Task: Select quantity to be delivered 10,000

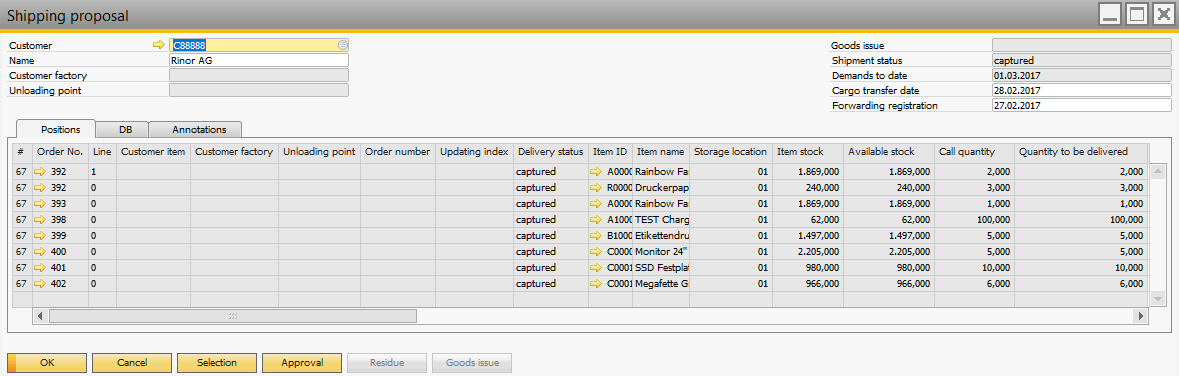Action: coord(1080,267)
